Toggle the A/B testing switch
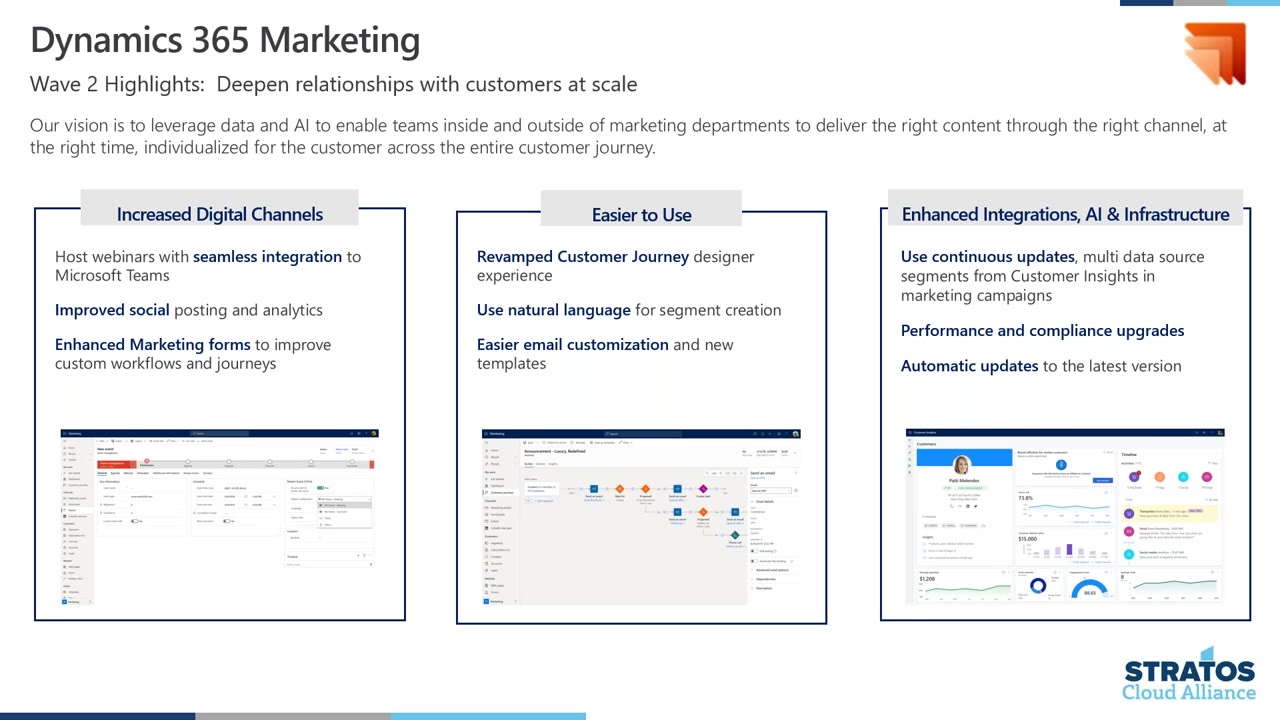The height and width of the screenshot is (720, 1280). [754, 551]
